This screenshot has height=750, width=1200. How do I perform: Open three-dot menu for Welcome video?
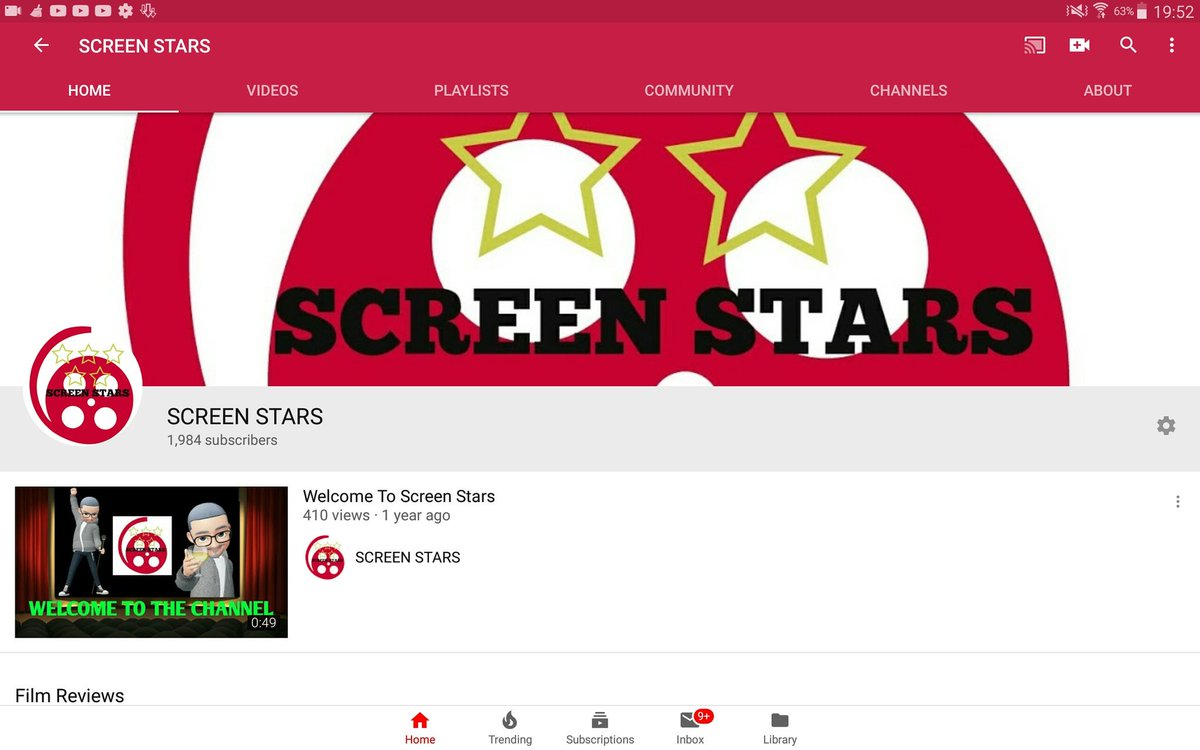[x=1177, y=502]
